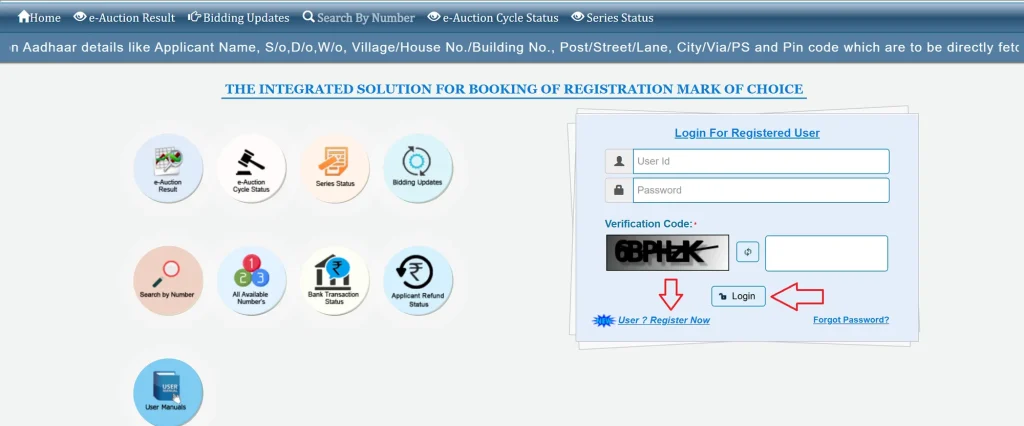1024x426 pixels.
Task: Focus the User Id input field
Action: (760, 161)
